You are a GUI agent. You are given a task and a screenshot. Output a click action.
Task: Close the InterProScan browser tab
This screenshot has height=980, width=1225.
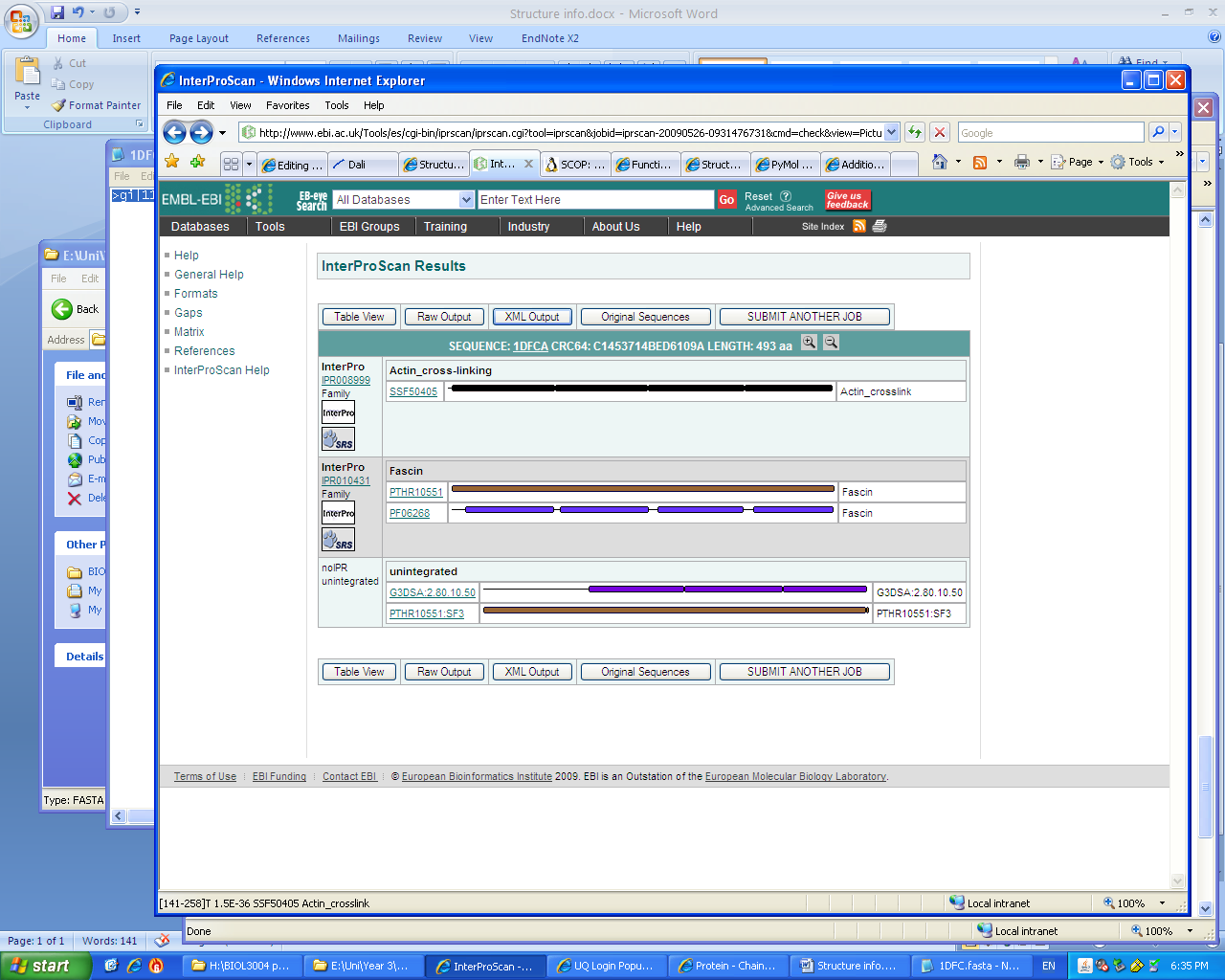tap(528, 164)
